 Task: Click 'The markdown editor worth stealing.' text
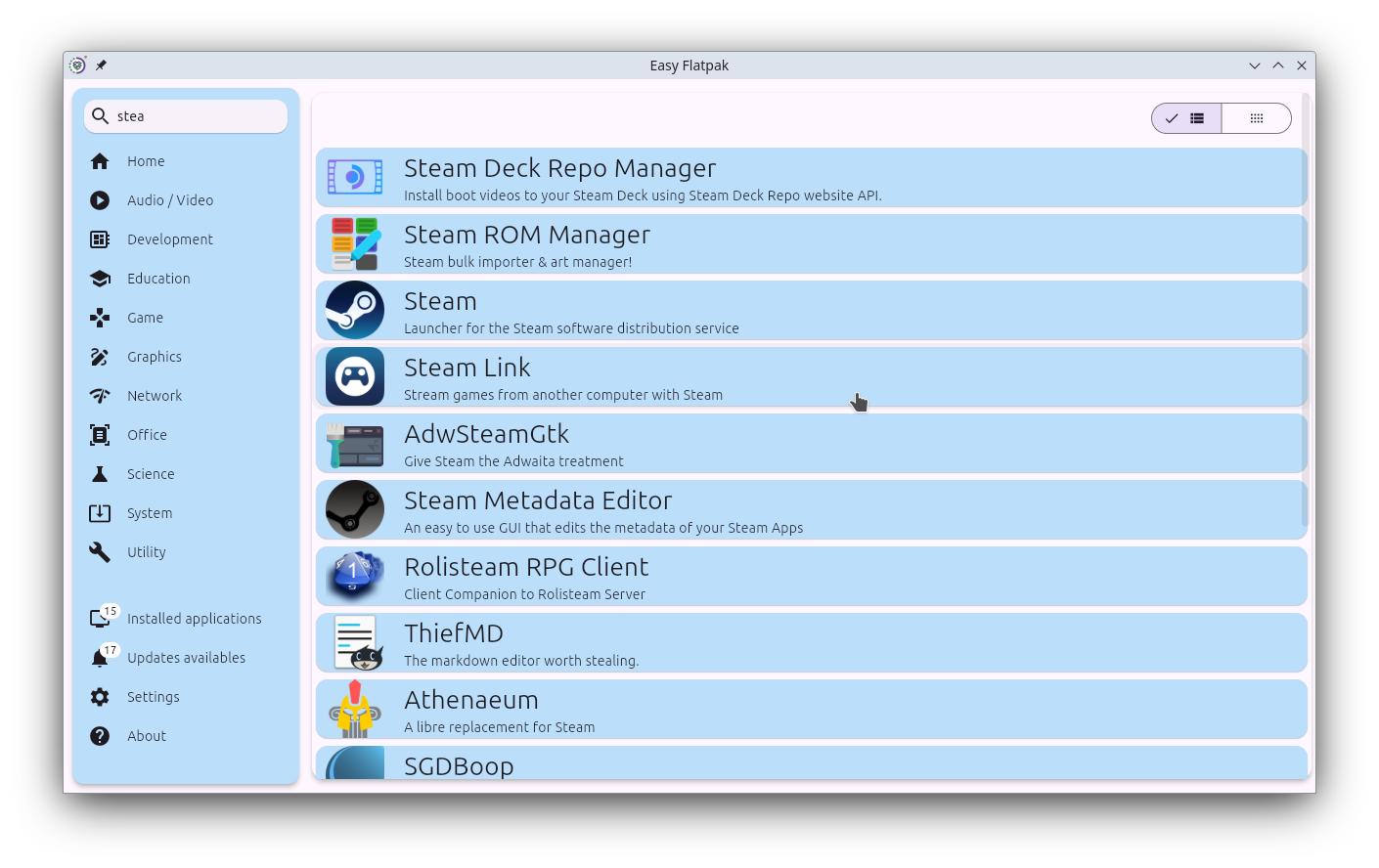pyautogui.click(x=521, y=661)
